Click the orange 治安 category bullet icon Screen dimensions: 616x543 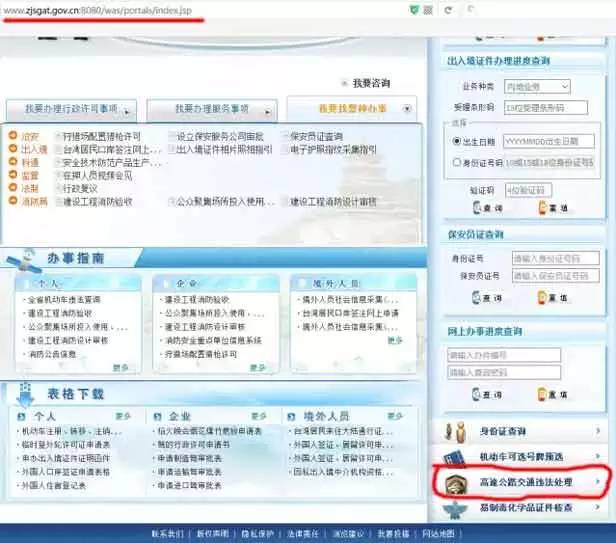pos(12,137)
